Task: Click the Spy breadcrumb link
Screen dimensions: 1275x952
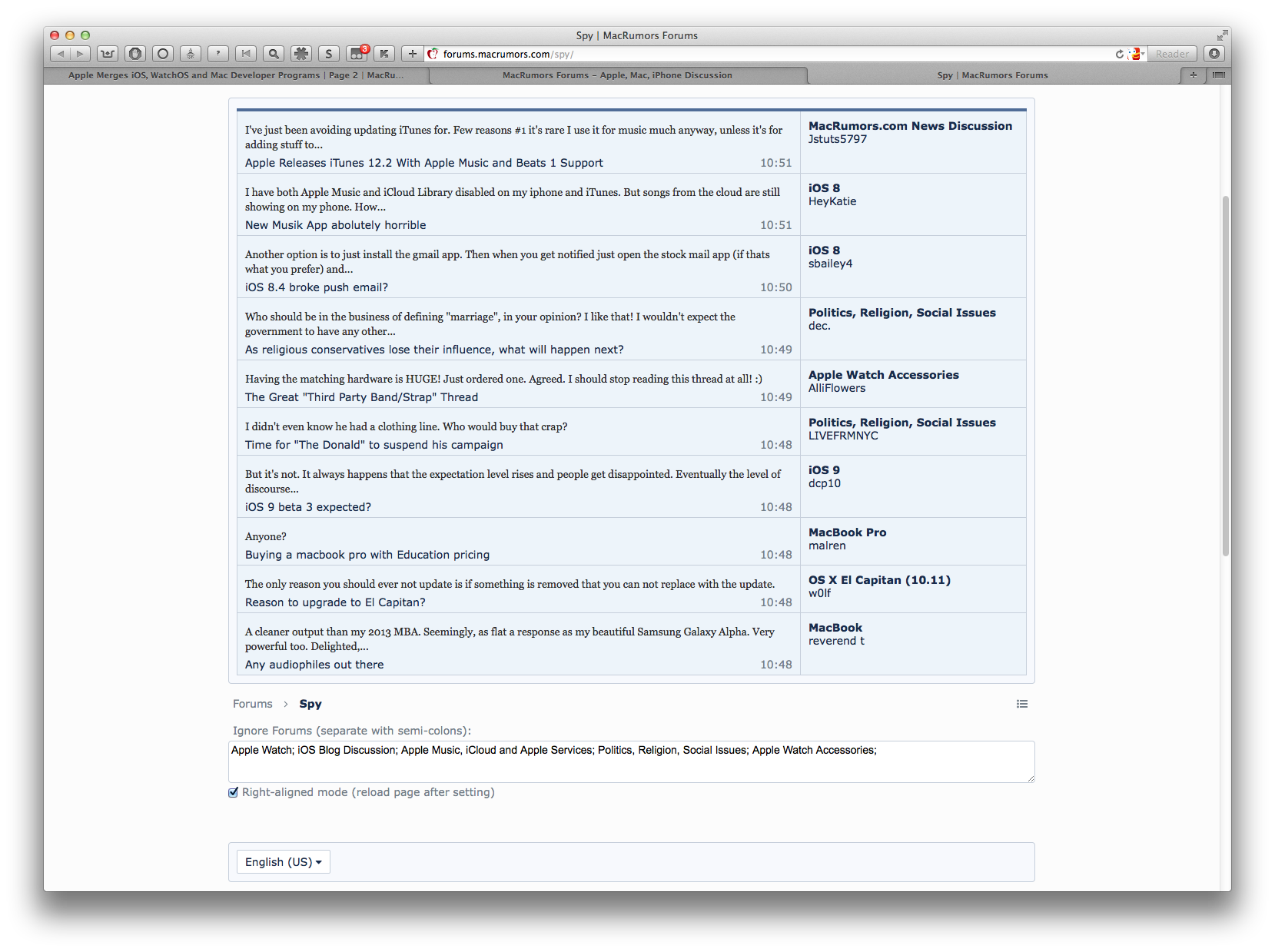Action: point(310,704)
